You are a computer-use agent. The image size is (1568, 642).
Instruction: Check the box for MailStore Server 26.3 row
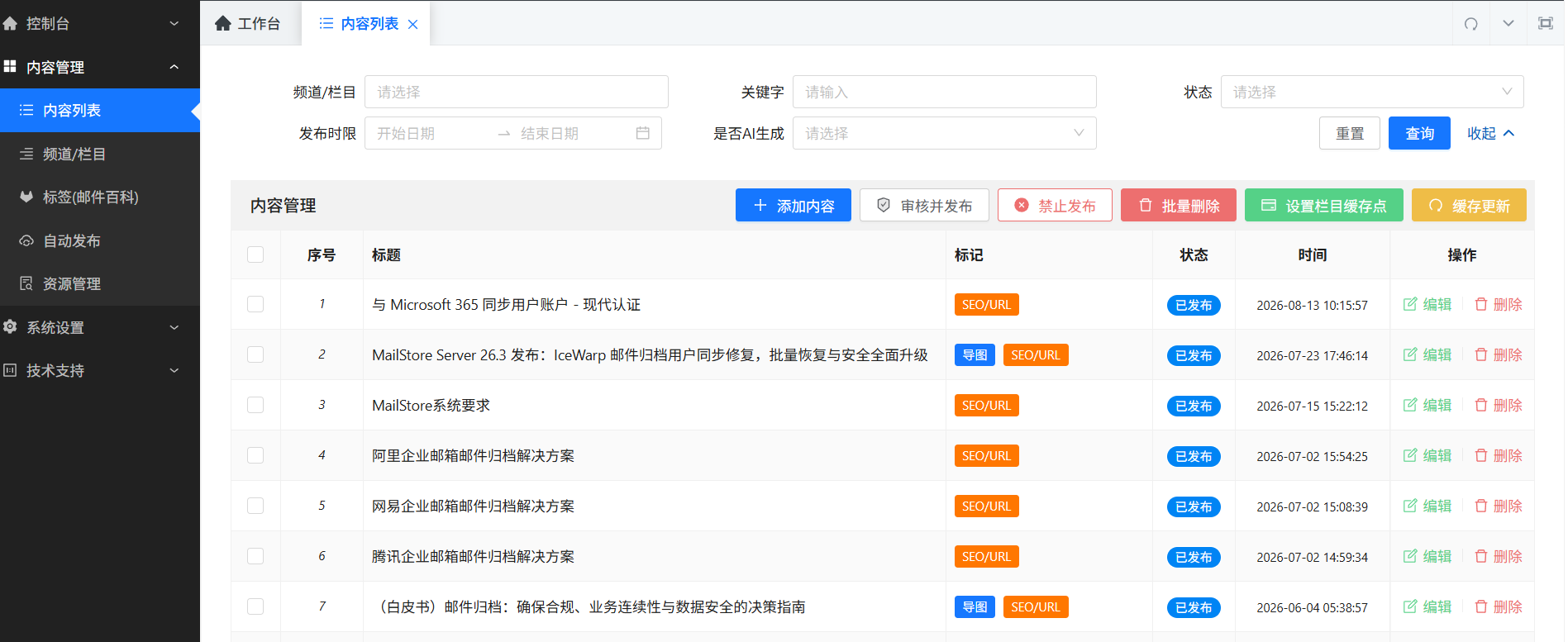tap(255, 354)
